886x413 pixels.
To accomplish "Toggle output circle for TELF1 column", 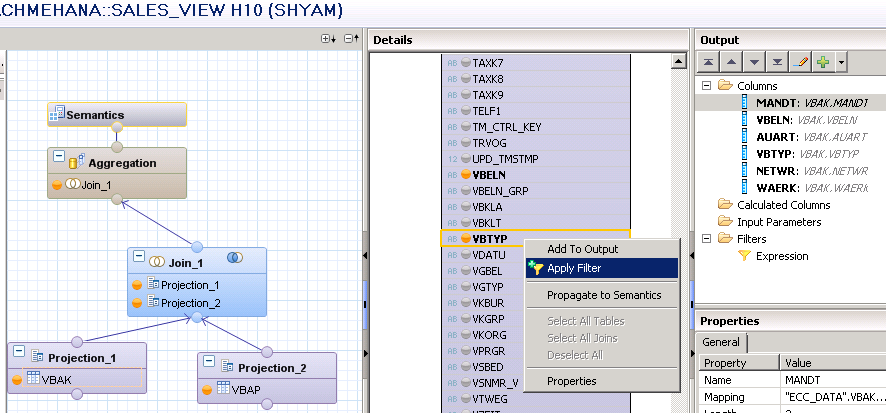I will coord(466,111).
